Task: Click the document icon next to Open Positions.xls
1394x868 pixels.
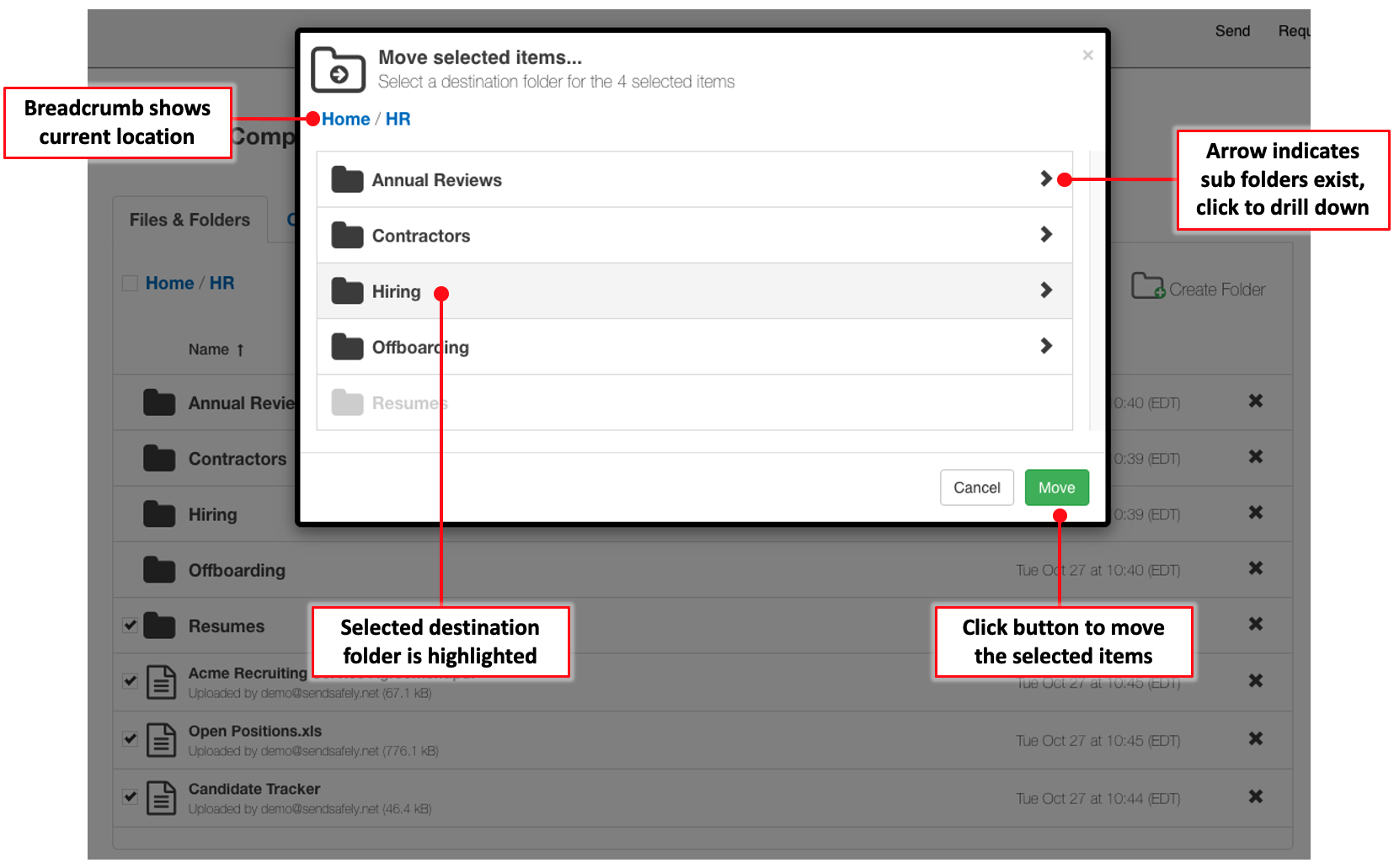Action: click(161, 739)
